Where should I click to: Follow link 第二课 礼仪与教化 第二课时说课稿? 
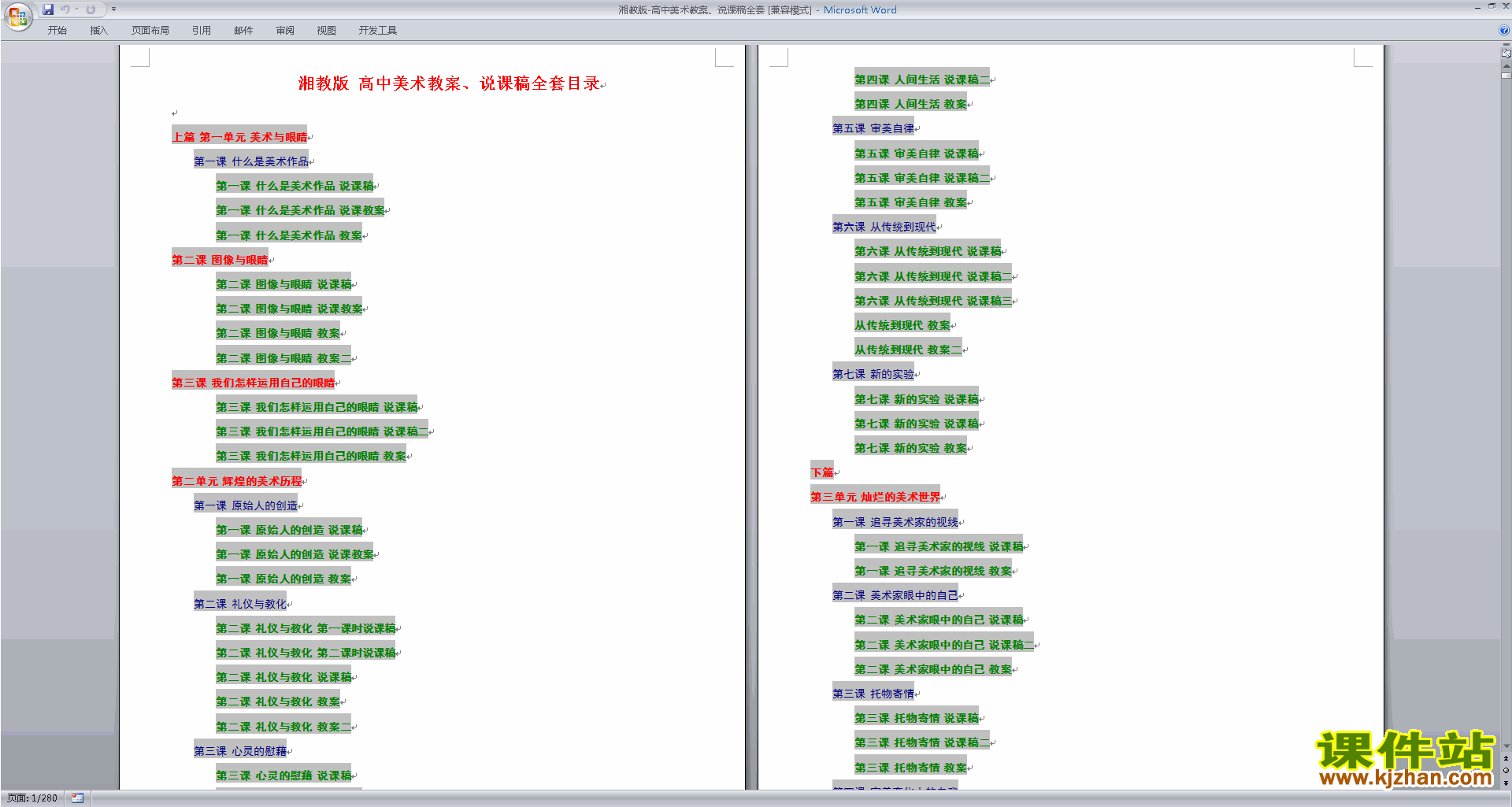[x=306, y=653]
